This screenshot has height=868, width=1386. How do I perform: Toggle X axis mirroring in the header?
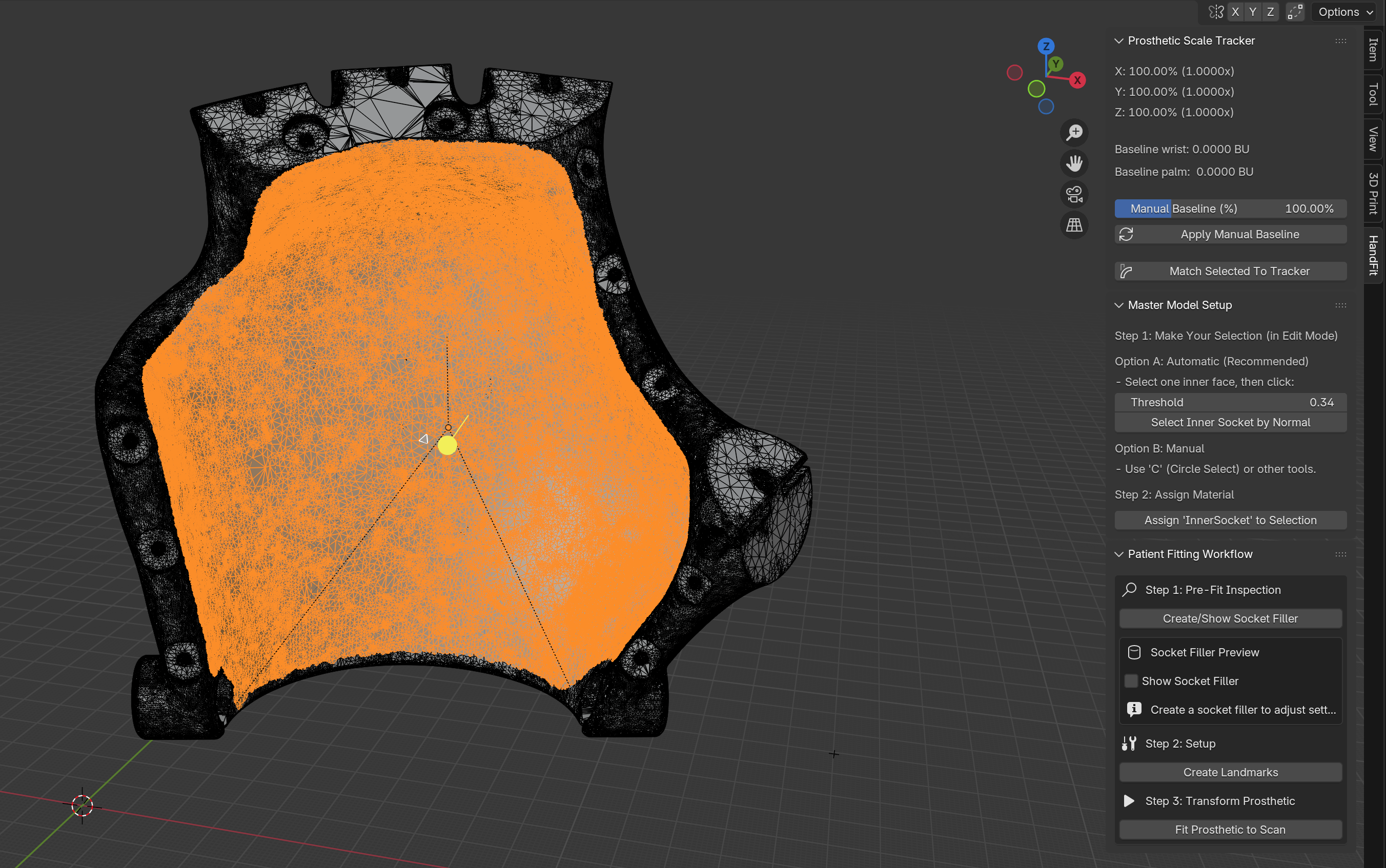(1236, 11)
